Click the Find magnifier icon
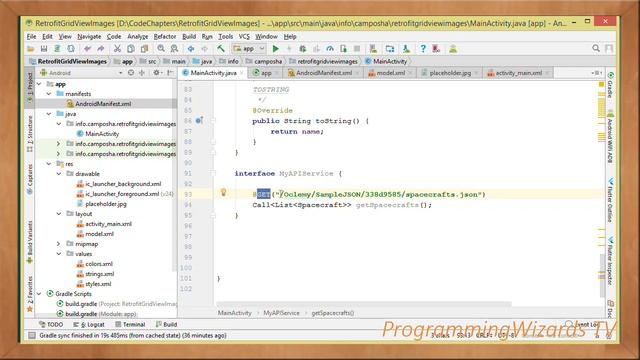This screenshot has height=360, width=640. pyautogui.click(x=161, y=49)
